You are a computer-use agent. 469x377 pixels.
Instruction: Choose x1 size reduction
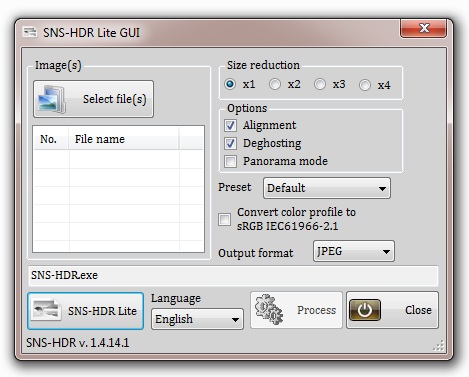pyautogui.click(x=230, y=84)
